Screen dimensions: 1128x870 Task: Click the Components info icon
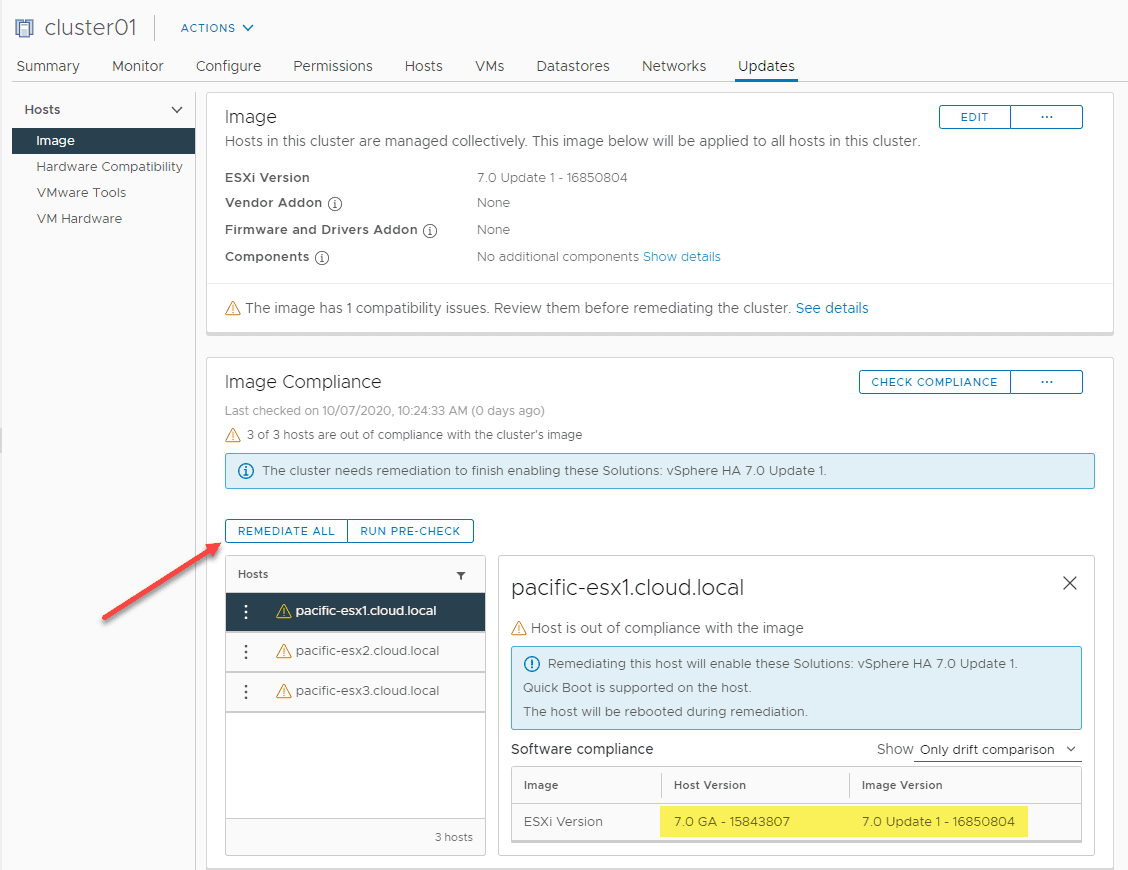point(322,257)
